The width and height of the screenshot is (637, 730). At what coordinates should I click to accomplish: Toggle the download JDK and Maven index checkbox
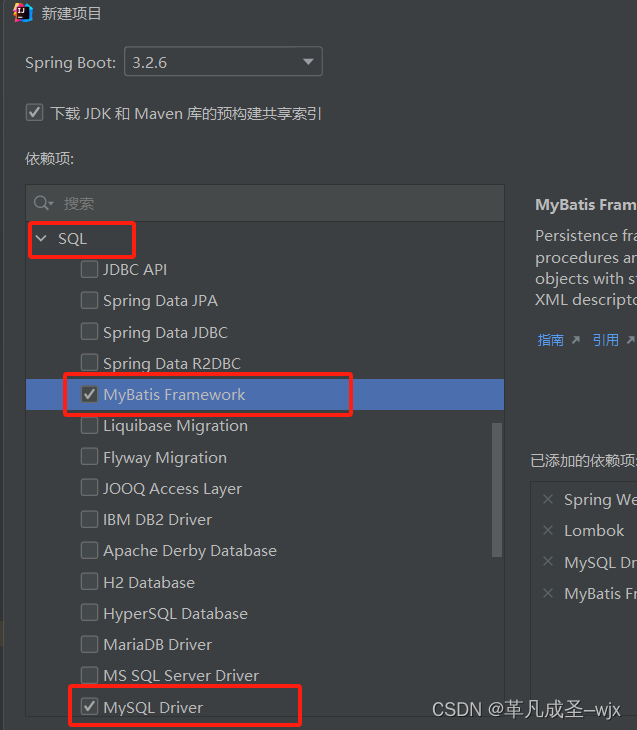34,113
